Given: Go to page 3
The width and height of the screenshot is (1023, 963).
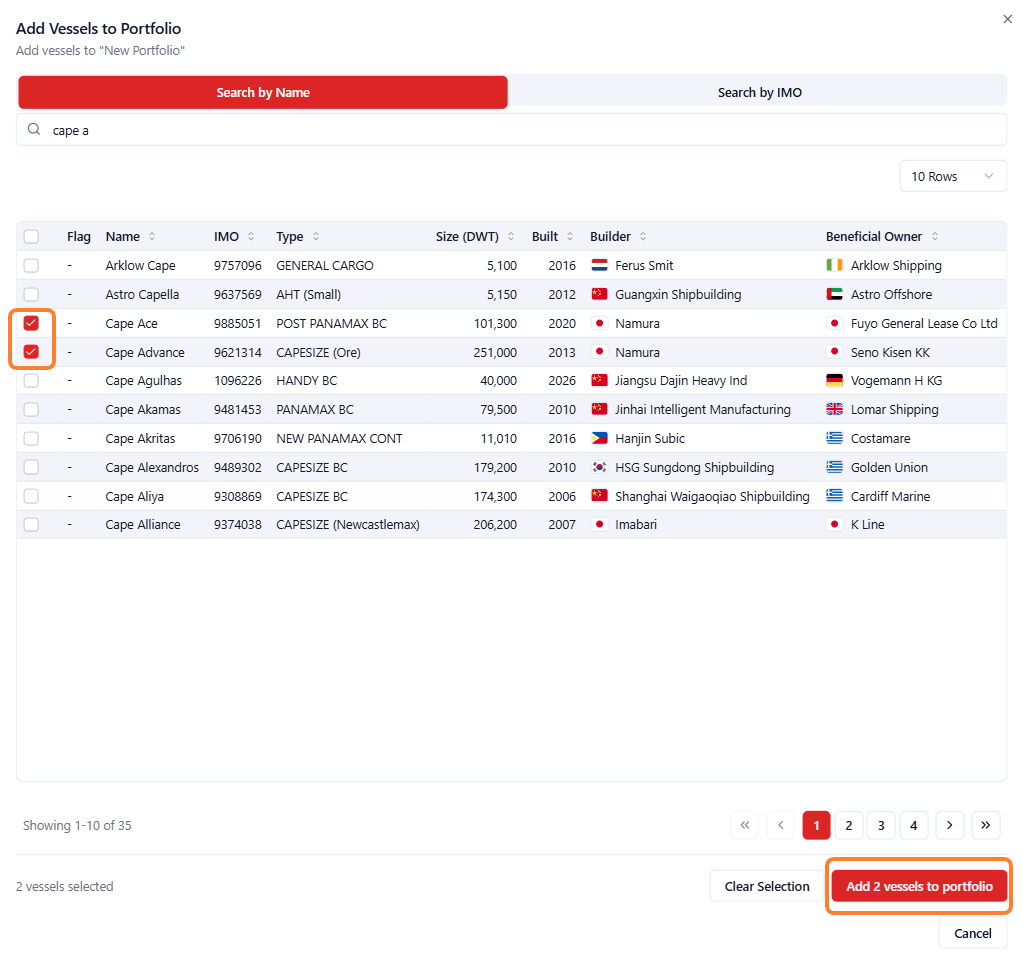Looking at the screenshot, I should click(881, 825).
